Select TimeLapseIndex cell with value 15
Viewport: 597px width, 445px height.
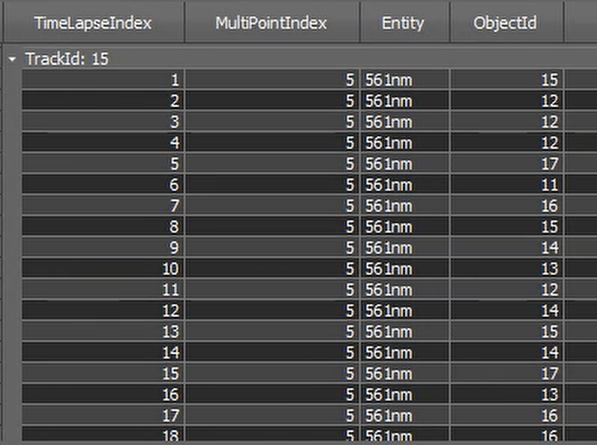(x=103, y=373)
